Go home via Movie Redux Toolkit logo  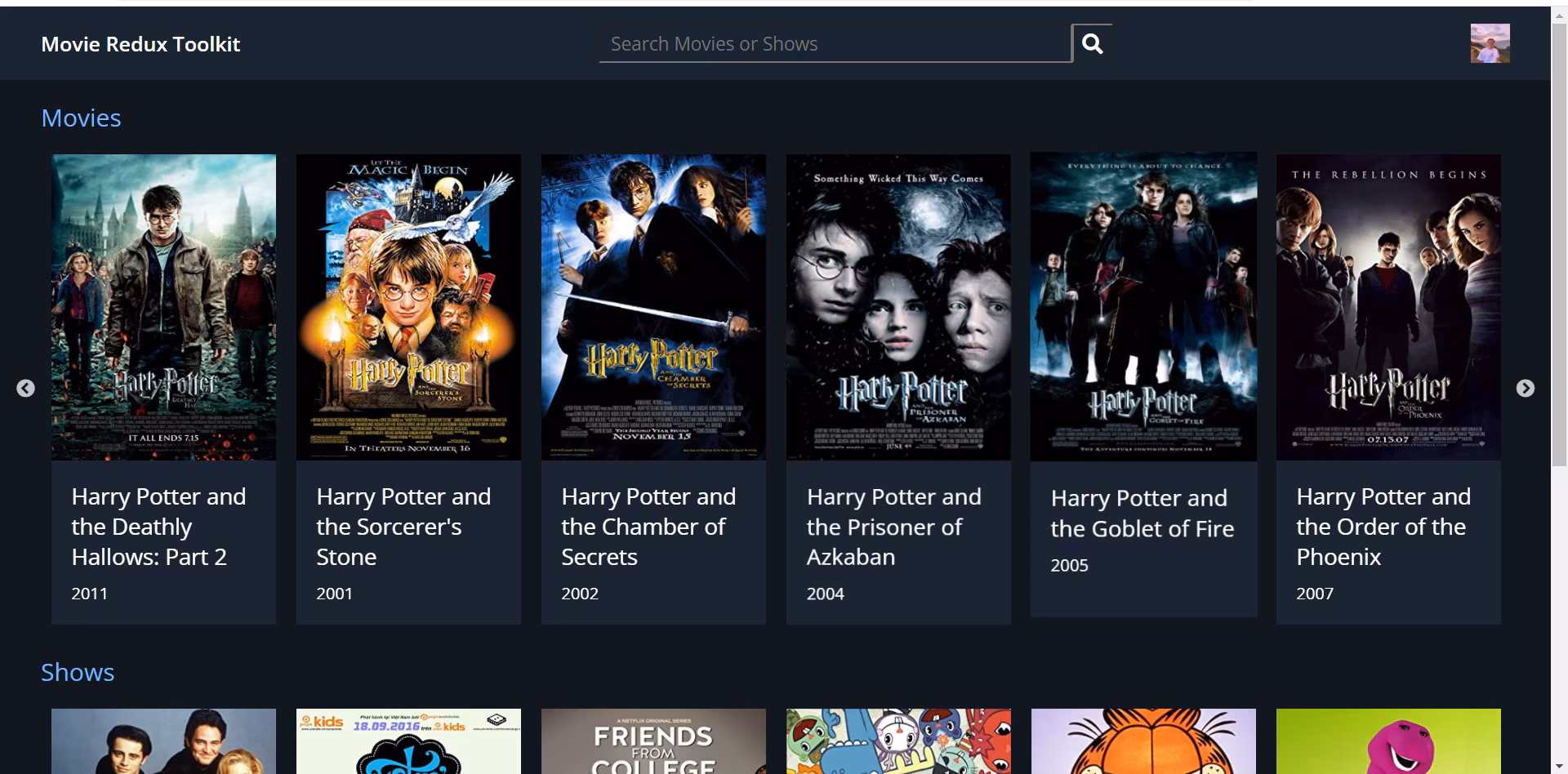click(x=140, y=44)
